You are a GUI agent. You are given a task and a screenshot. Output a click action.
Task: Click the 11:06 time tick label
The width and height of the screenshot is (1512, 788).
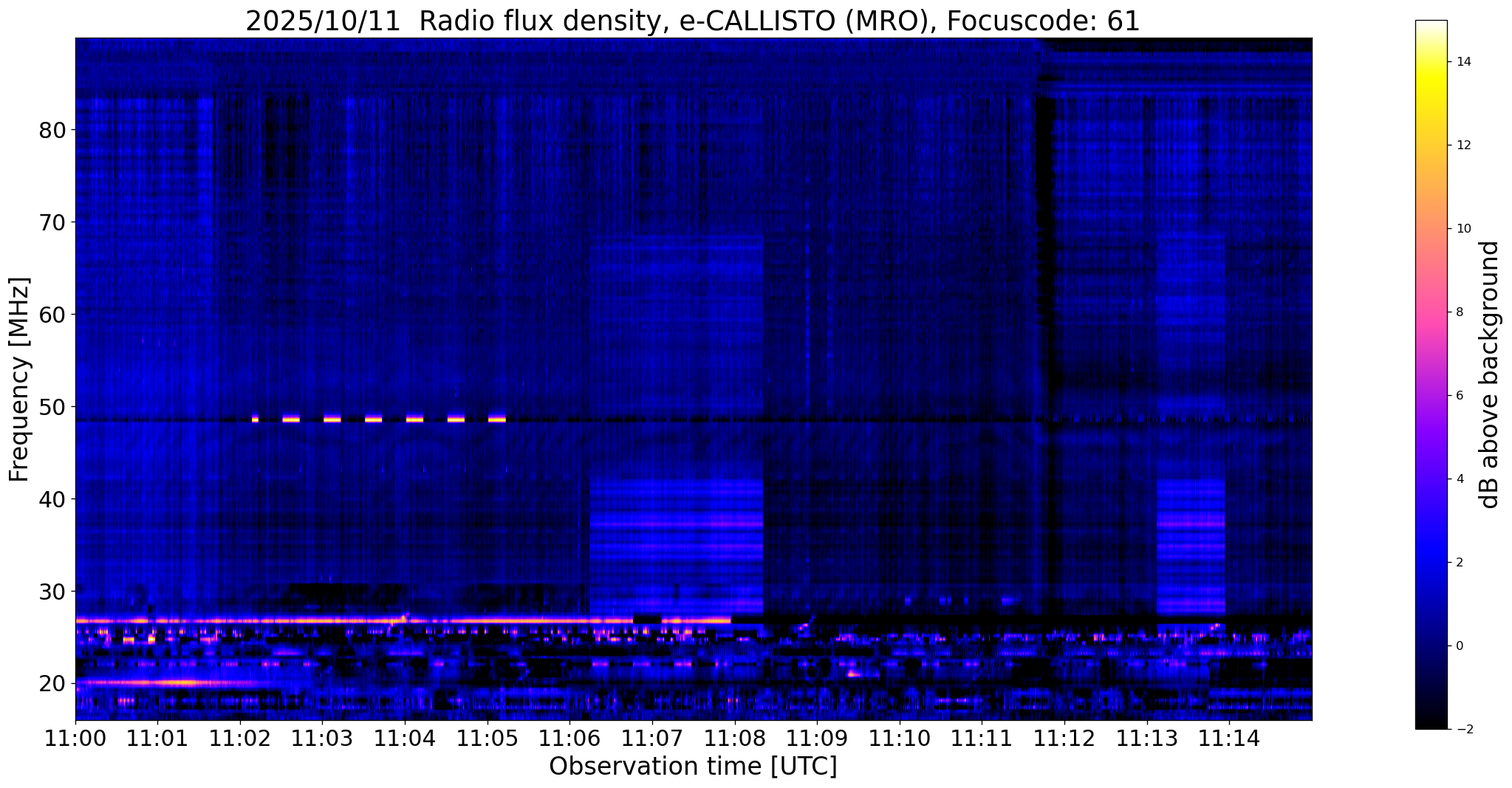pyautogui.click(x=569, y=739)
